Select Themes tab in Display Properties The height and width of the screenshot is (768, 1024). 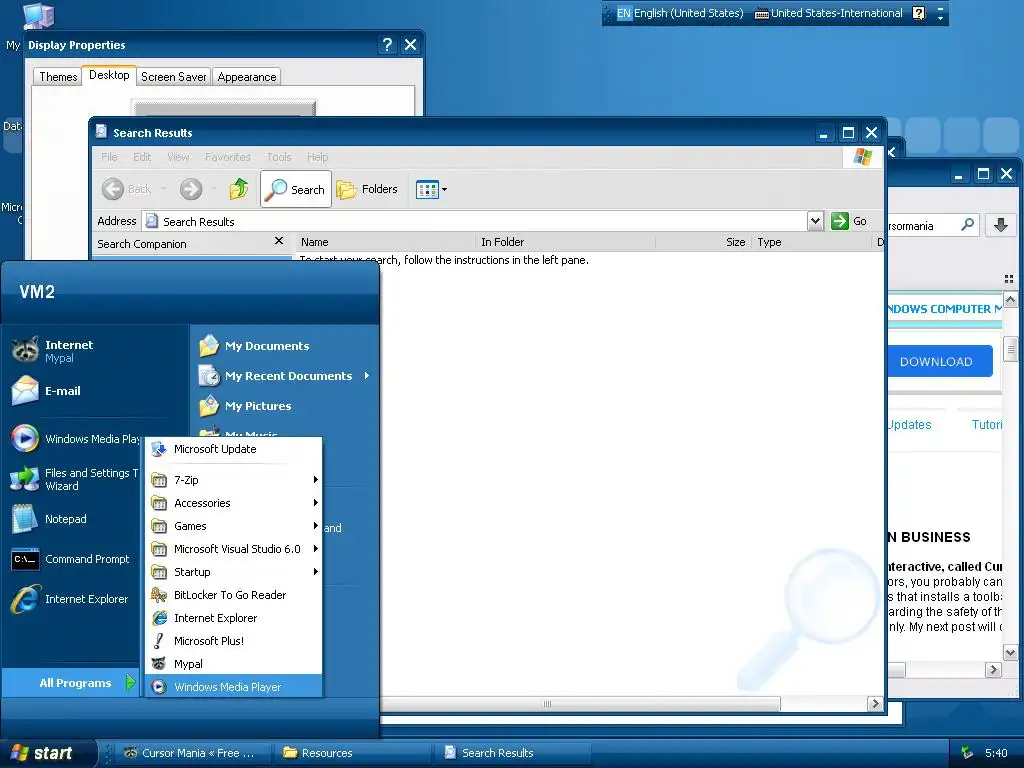pos(58,77)
